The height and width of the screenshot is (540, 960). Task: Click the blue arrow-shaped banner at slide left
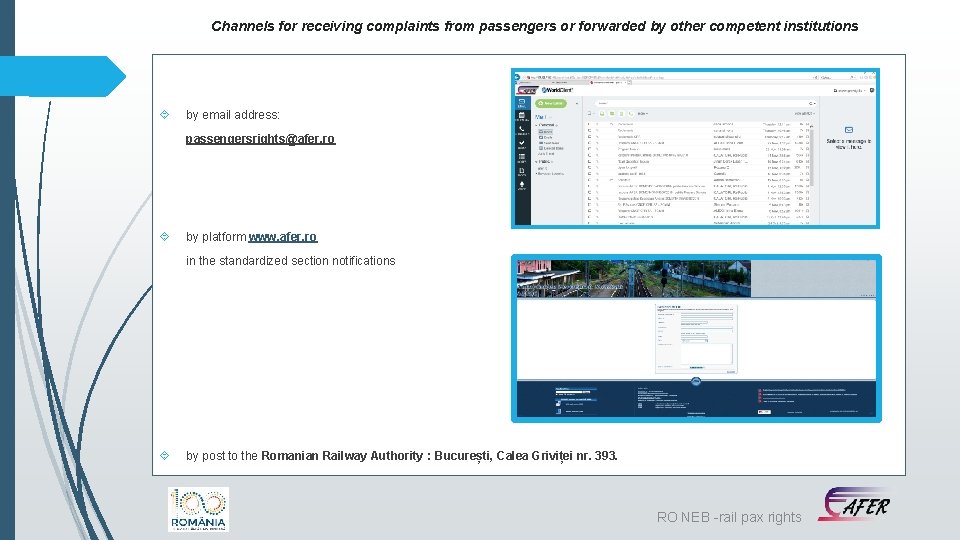click(x=61, y=76)
